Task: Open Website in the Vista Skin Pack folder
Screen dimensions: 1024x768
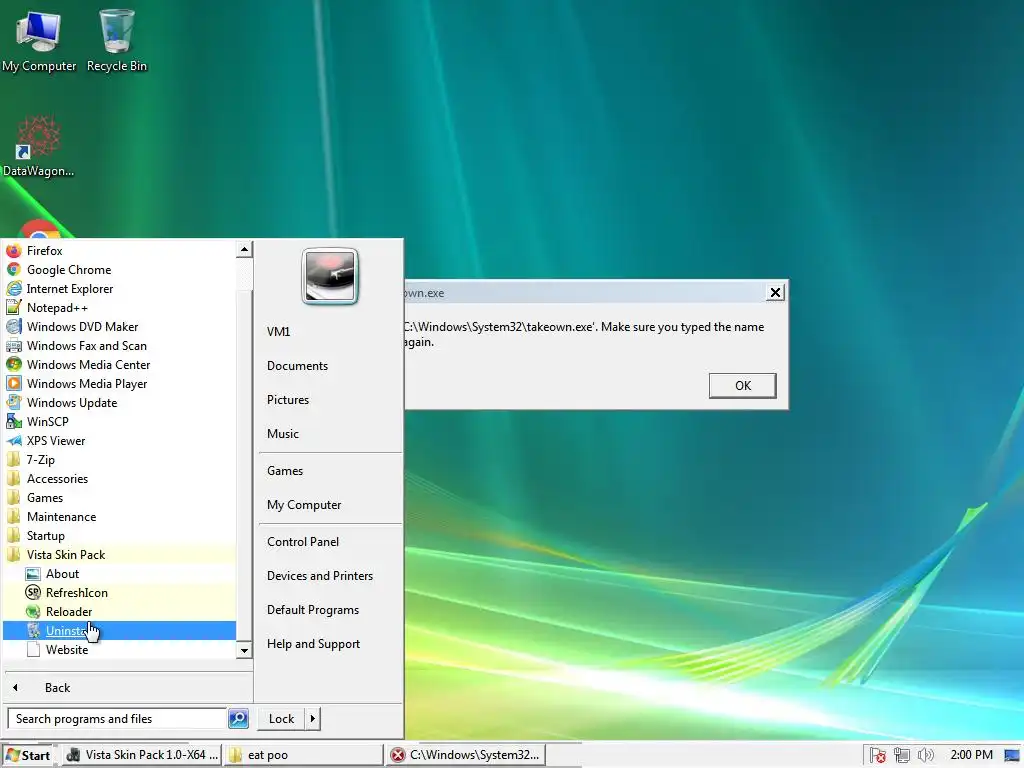Action: [x=120, y=649]
